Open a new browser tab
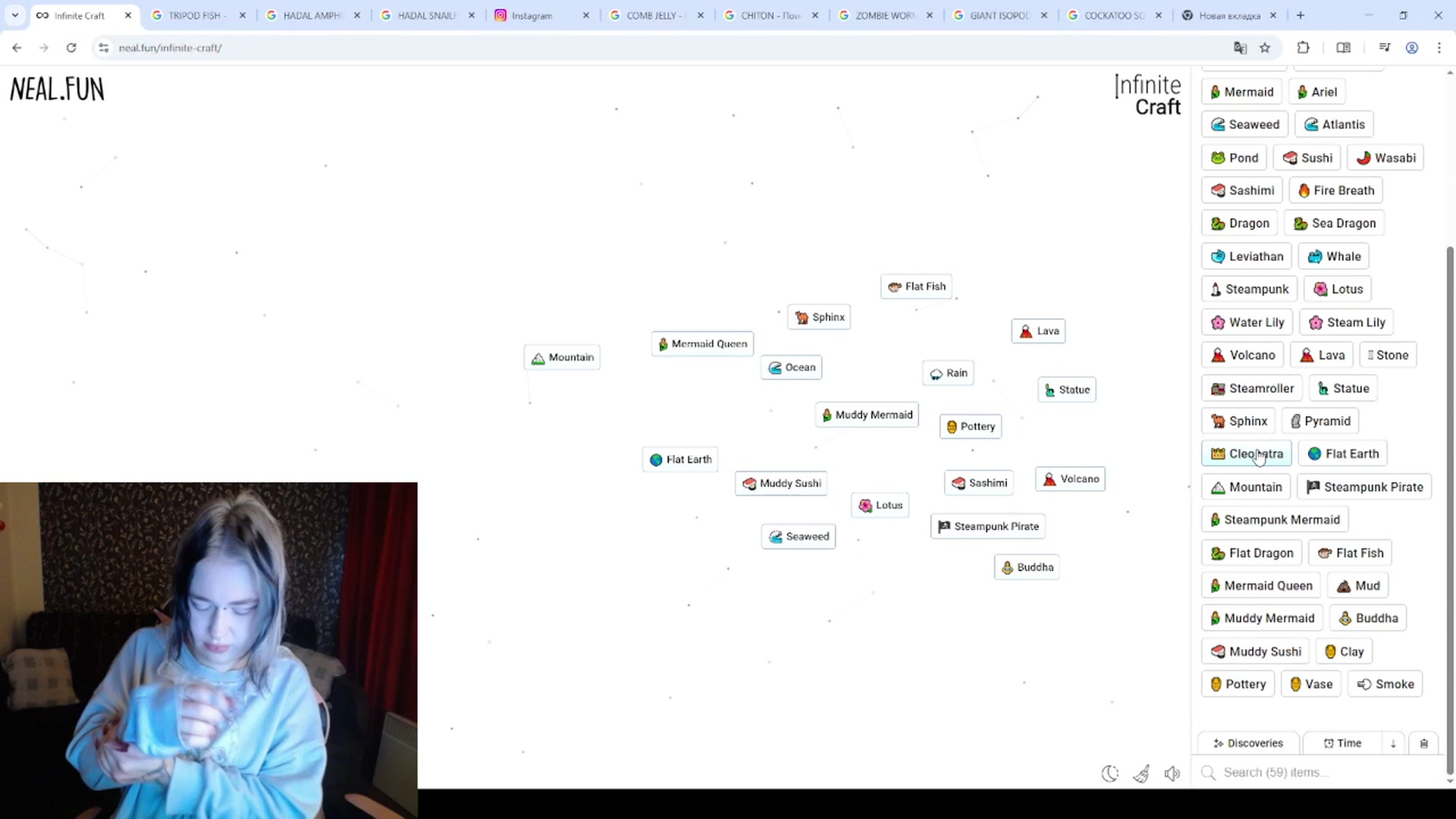 (x=1301, y=15)
